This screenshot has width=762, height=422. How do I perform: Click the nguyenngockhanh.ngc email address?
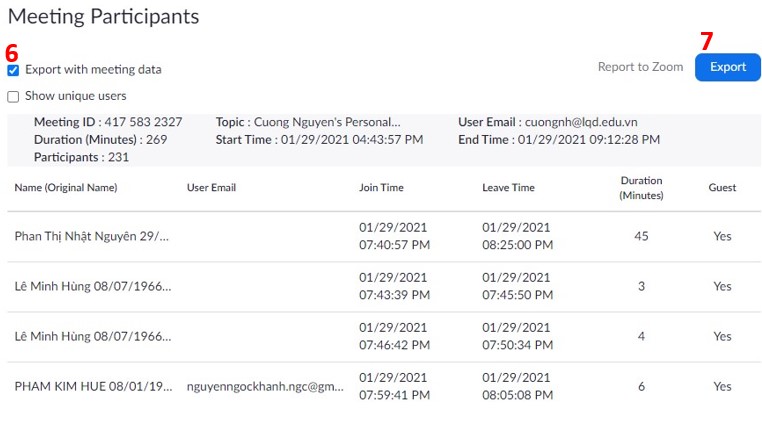(265, 386)
